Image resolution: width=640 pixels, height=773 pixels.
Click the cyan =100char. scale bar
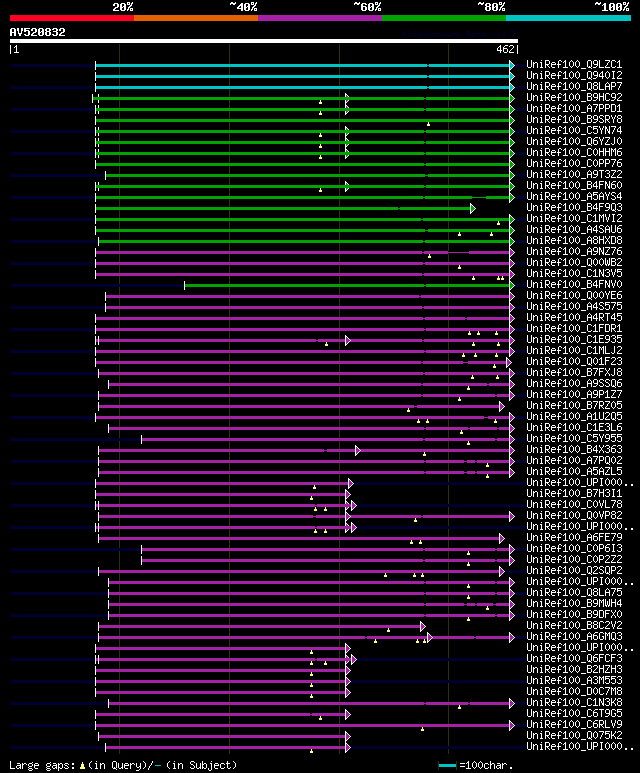[447, 766]
